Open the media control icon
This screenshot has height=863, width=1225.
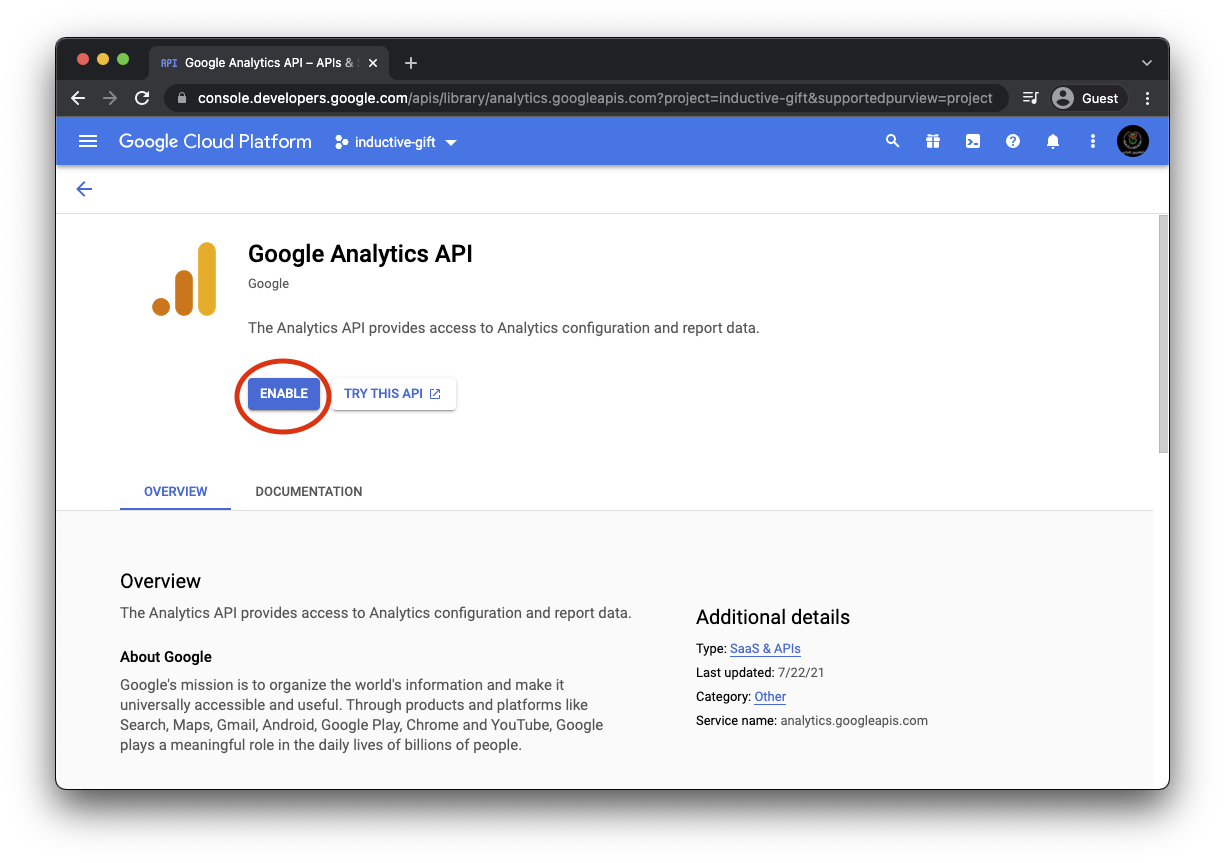click(x=1031, y=98)
